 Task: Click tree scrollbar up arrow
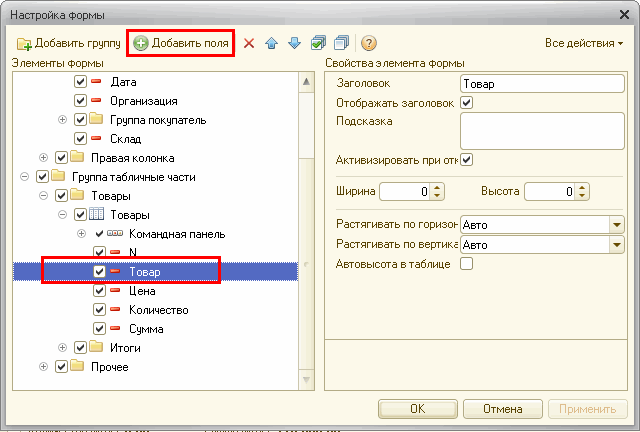tap(307, 82)
